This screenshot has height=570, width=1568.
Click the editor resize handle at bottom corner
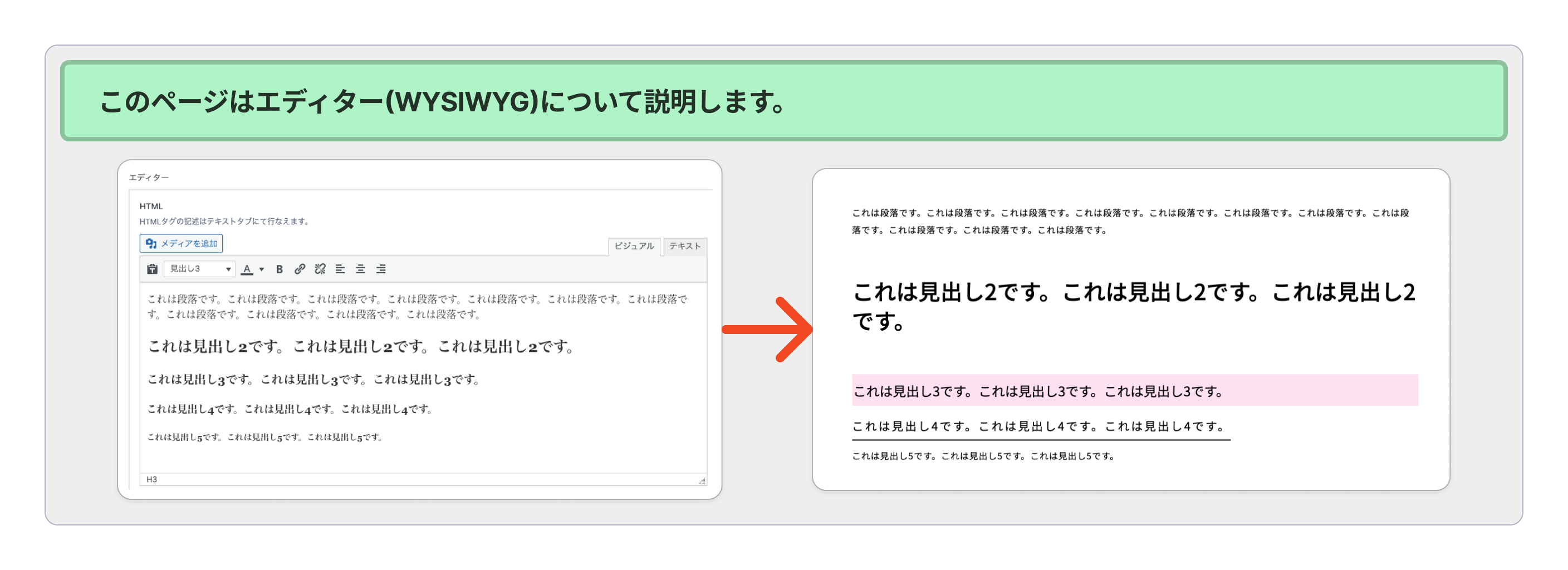702,480
